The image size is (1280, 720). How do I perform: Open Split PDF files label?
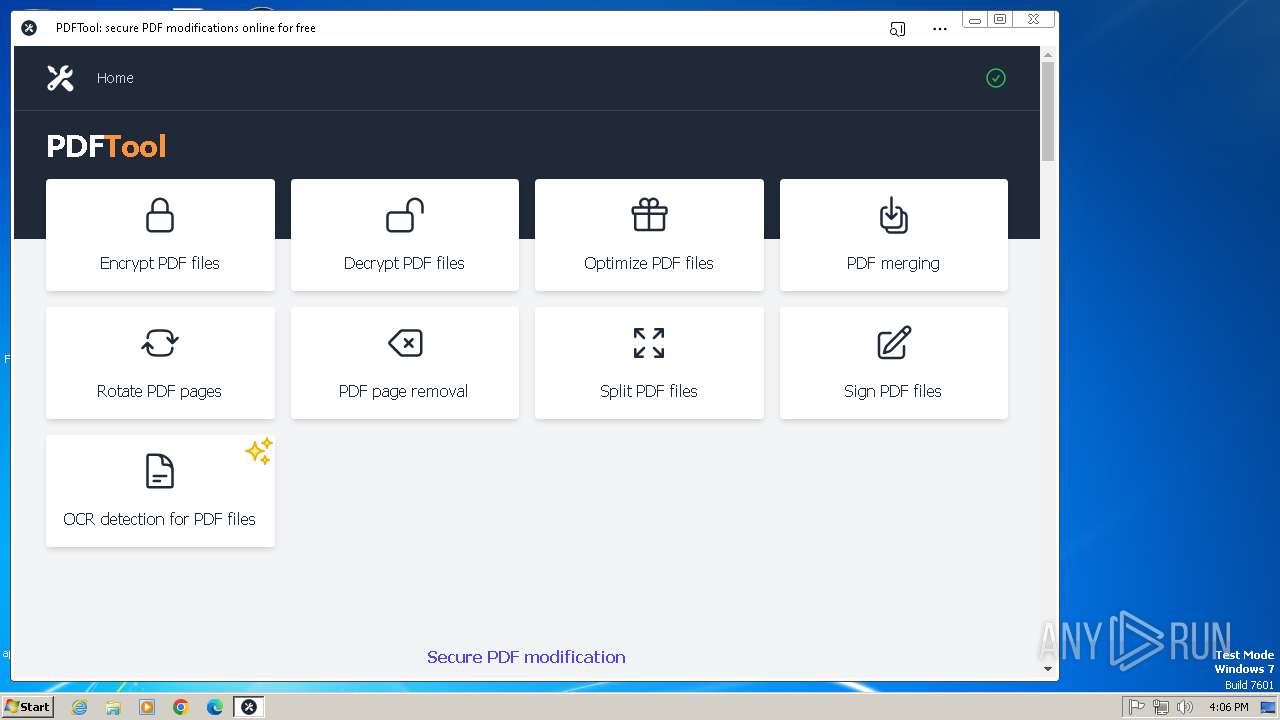649,391
